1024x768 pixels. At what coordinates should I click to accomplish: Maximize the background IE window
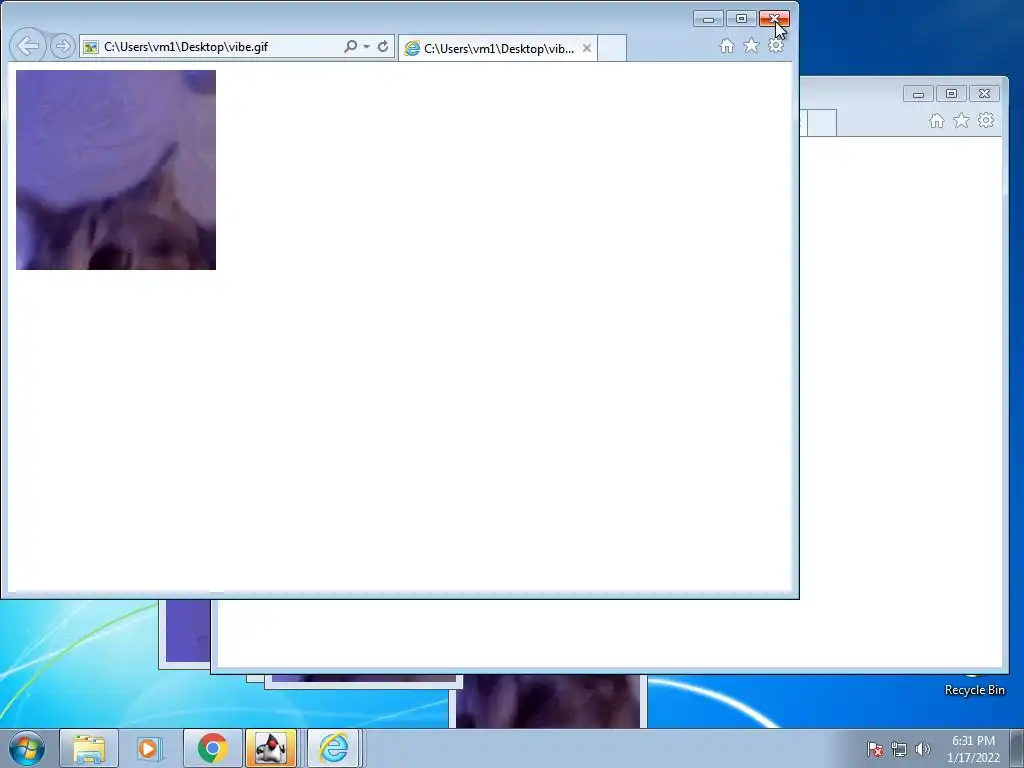(952, 94)
